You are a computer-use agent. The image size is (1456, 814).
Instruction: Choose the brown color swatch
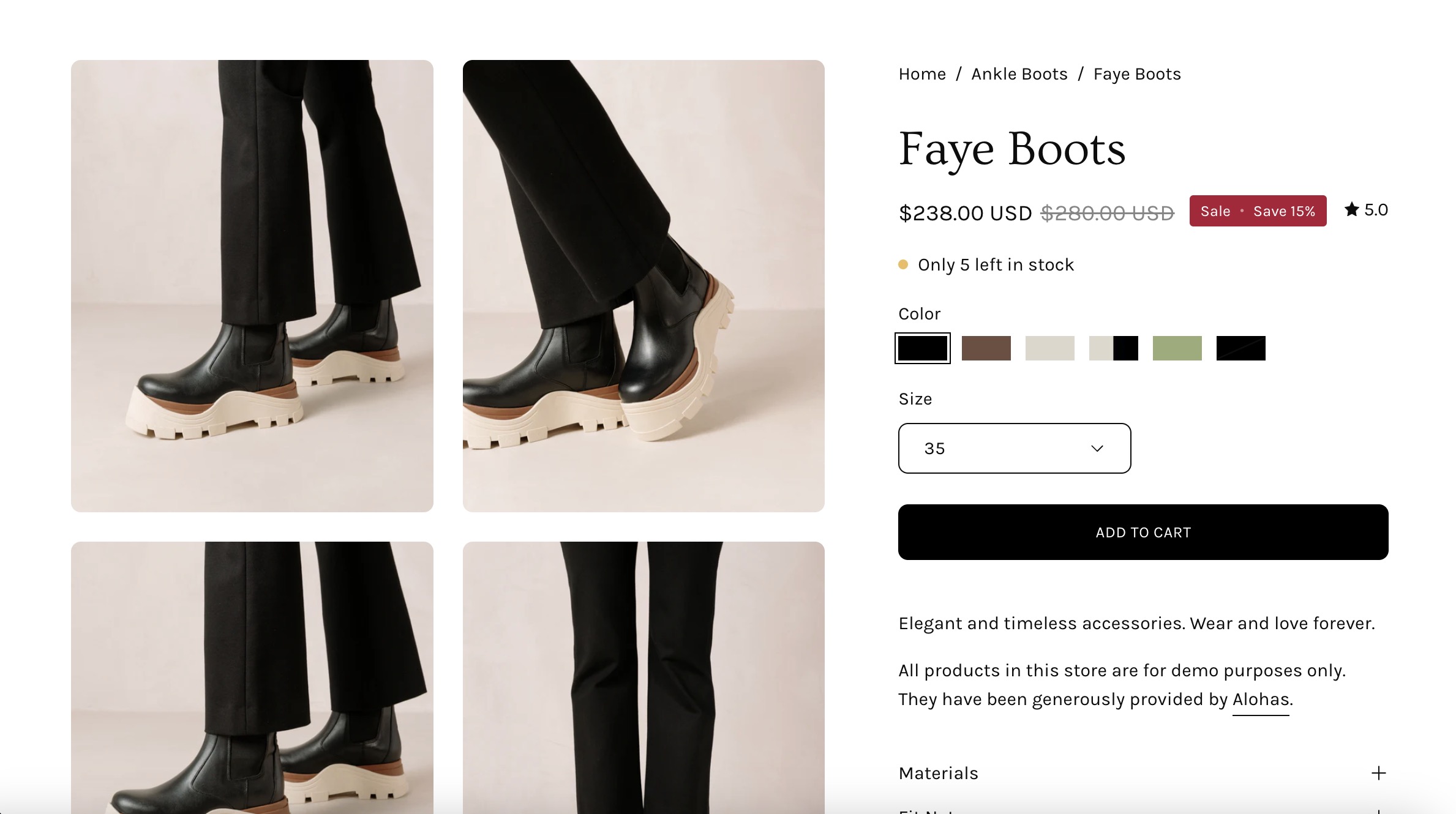[x=986, y=348]
